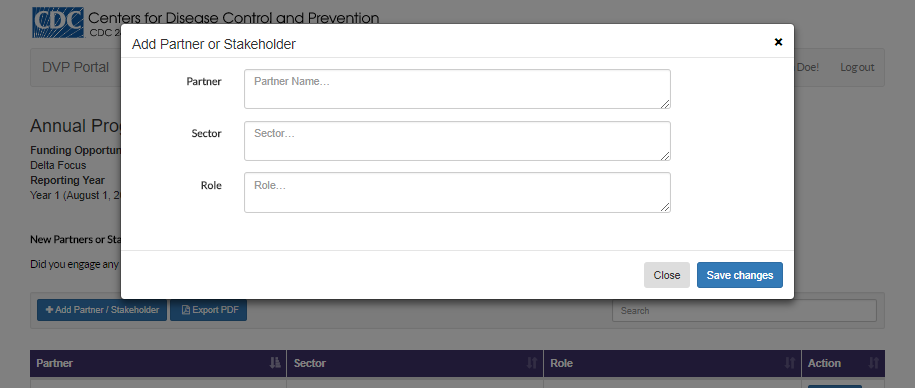The height and width of the screenshot is (388, 915).
Task: Export the table as PDF
Action: point(208,310)
